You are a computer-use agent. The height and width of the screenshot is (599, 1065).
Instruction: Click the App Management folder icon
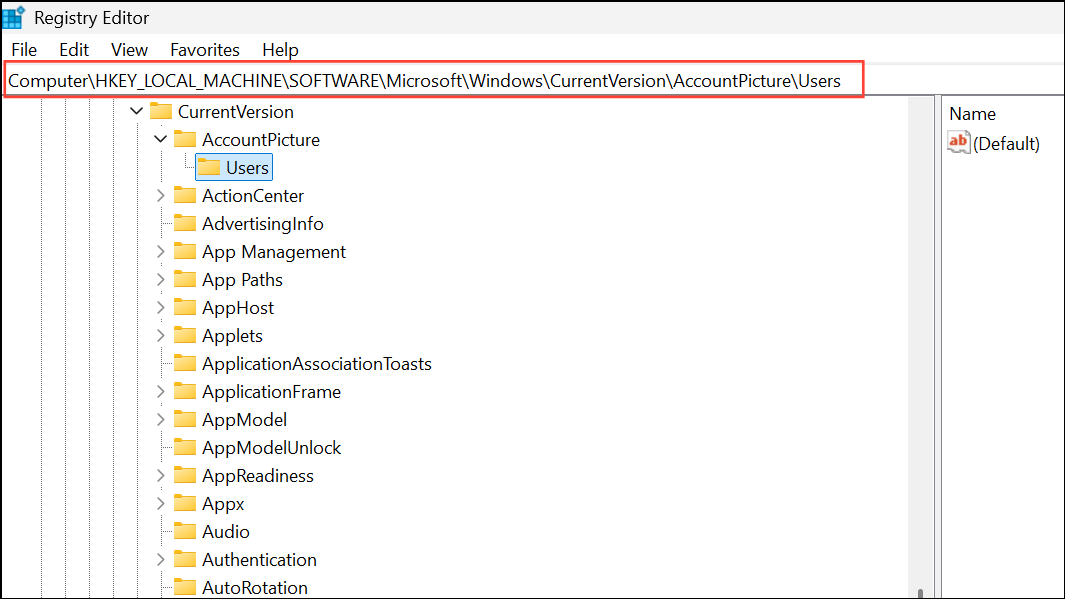[x=185, y=251]
